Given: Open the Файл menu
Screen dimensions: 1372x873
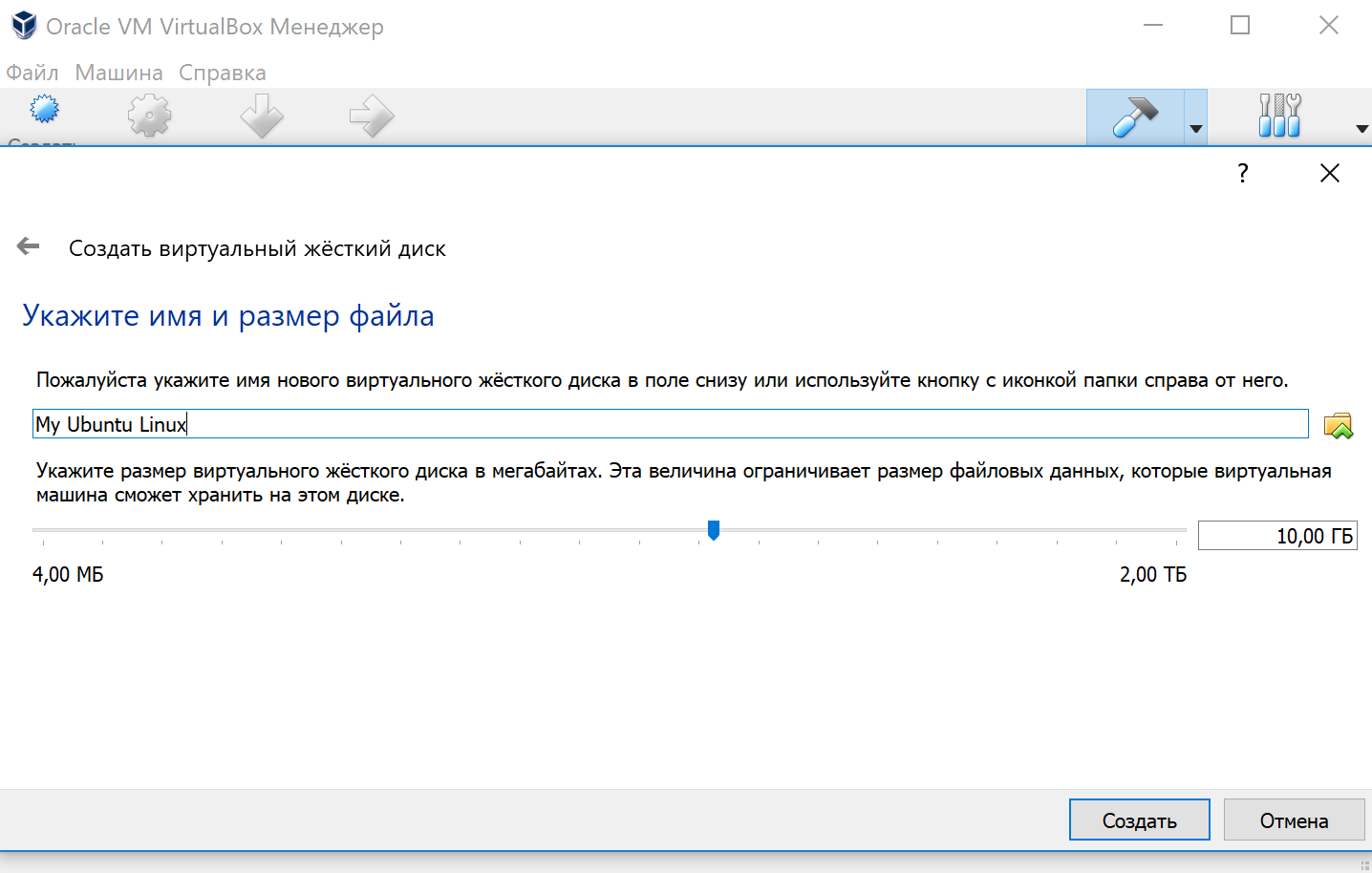Looking at the screenshot, I should [31, 72].
